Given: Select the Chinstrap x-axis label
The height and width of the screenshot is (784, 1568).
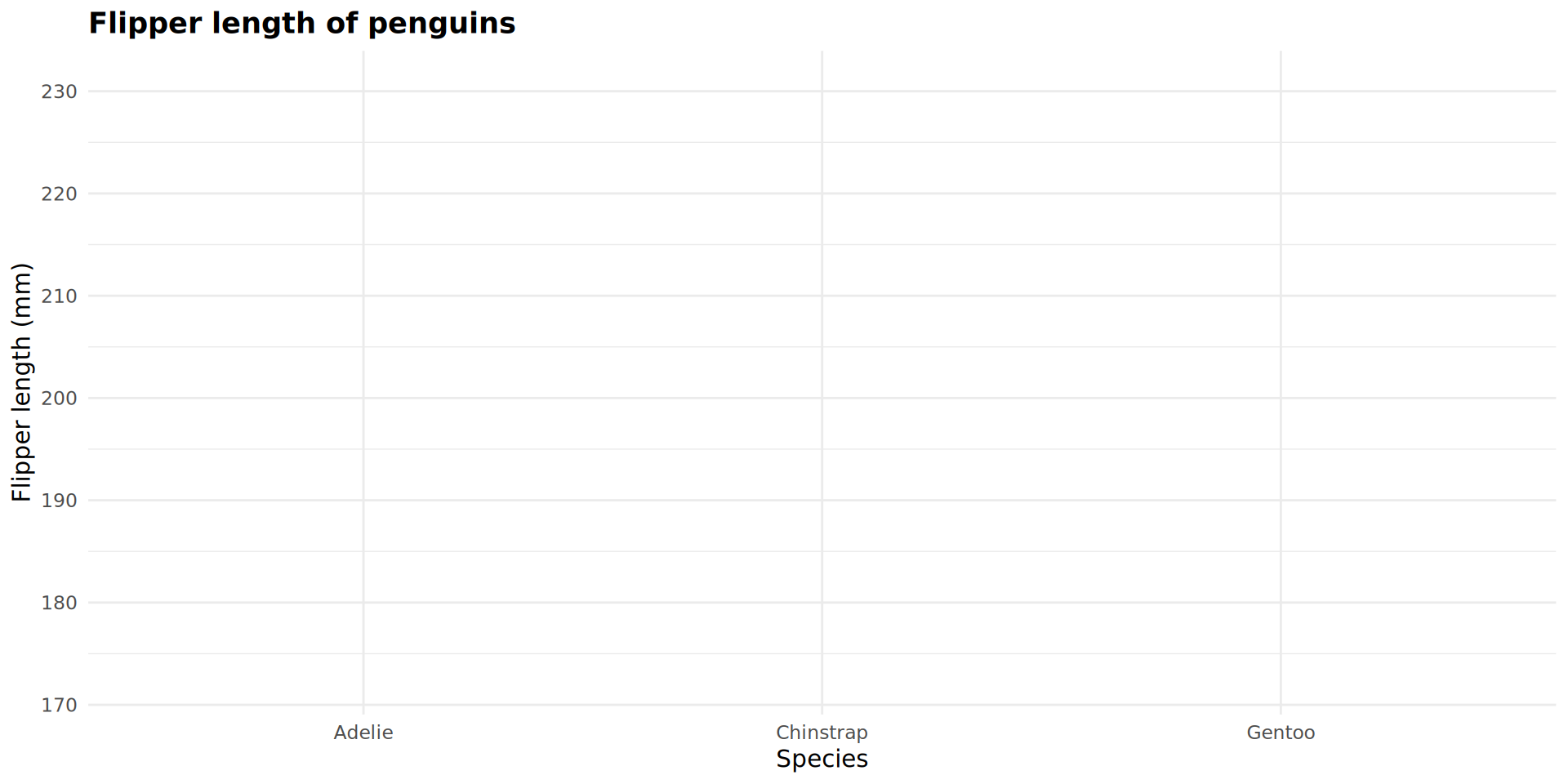Looking at the screenshot, I should pyautogui.click(x=822, y=733).
